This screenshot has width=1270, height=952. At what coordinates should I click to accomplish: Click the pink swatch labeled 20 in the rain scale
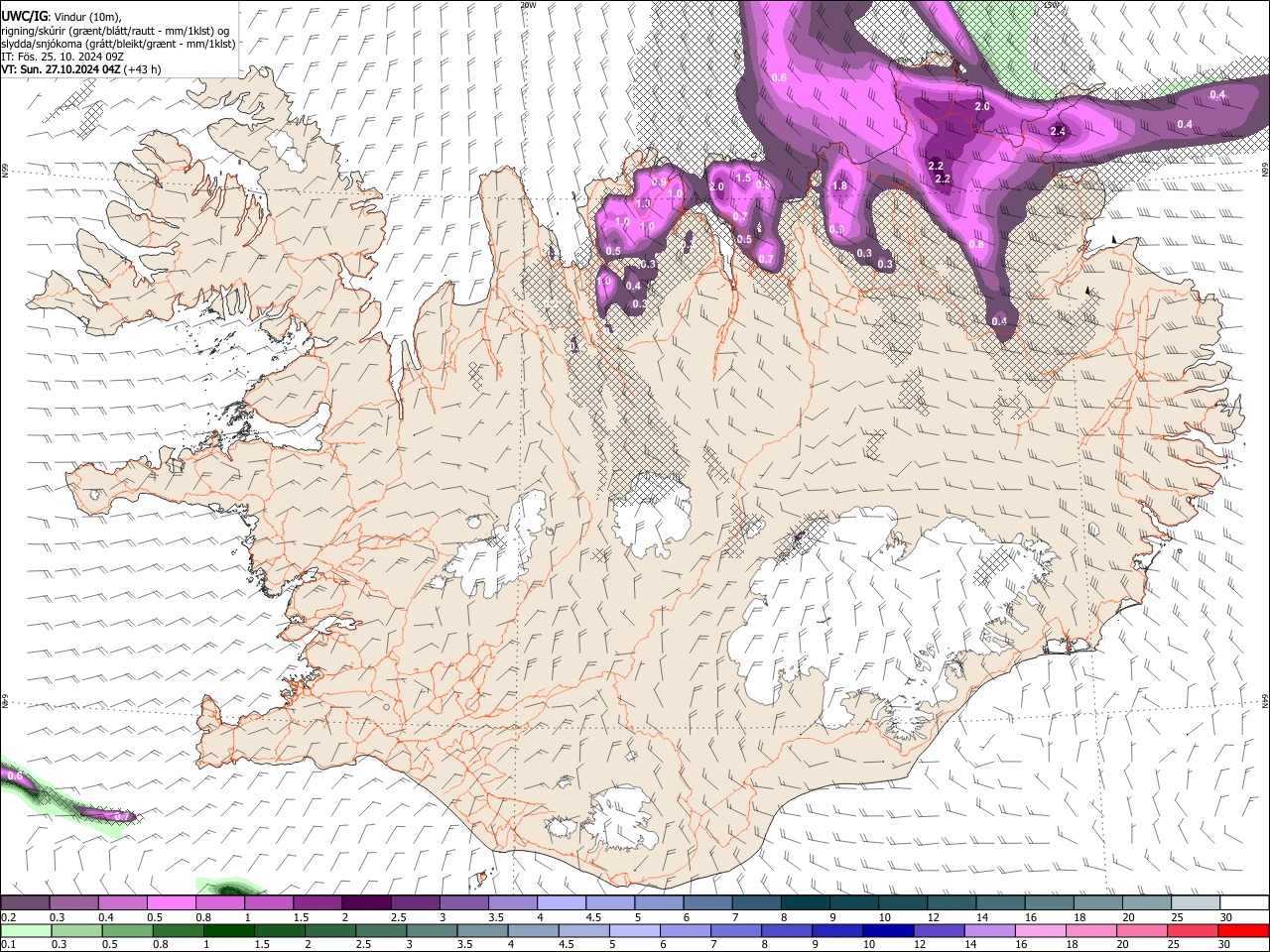[x=1143, y=930]
